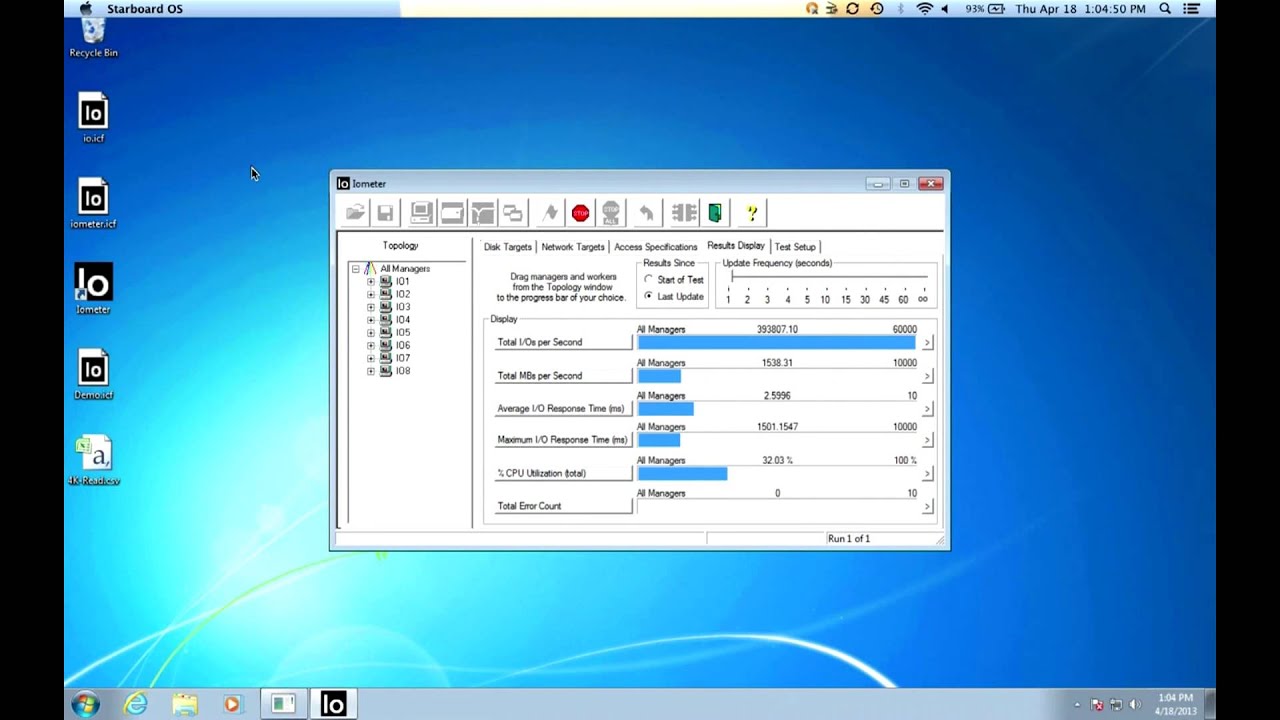This screenshot has width=1280, height=720.
Task: Start a new manager computer icon
Action: click(421, 213)
